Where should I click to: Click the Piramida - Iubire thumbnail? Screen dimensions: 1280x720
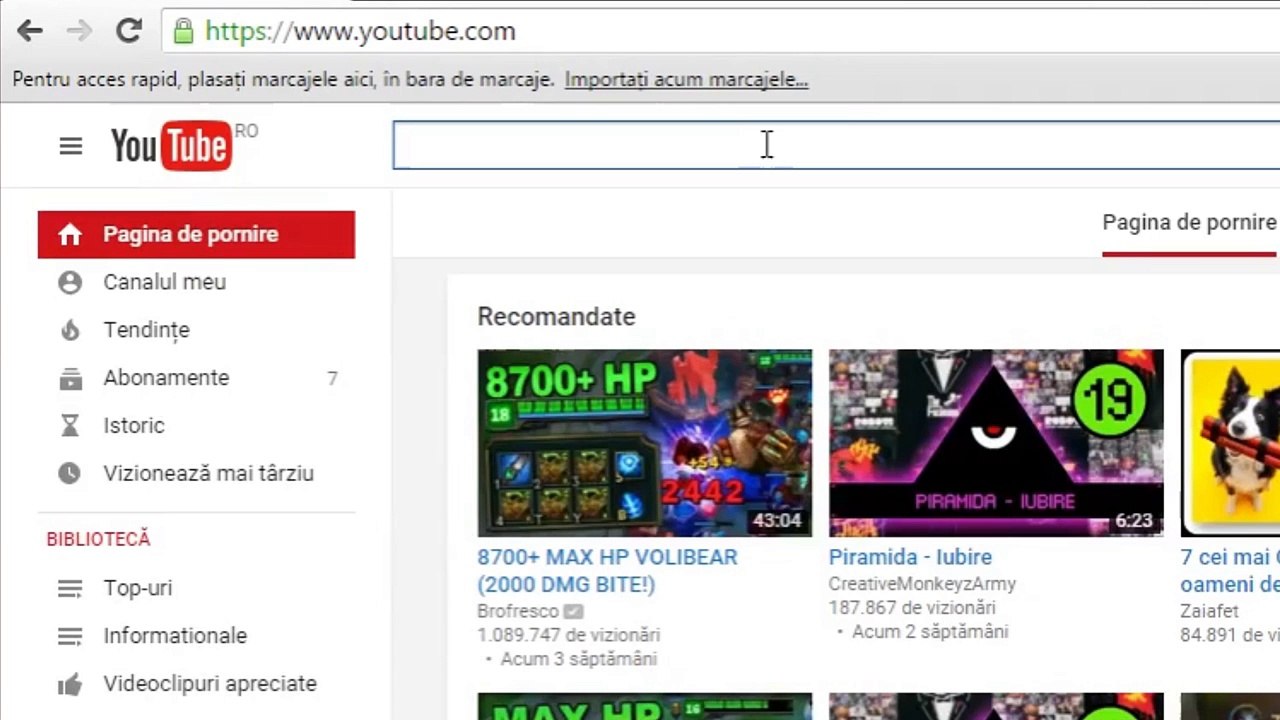pos(996,443)
